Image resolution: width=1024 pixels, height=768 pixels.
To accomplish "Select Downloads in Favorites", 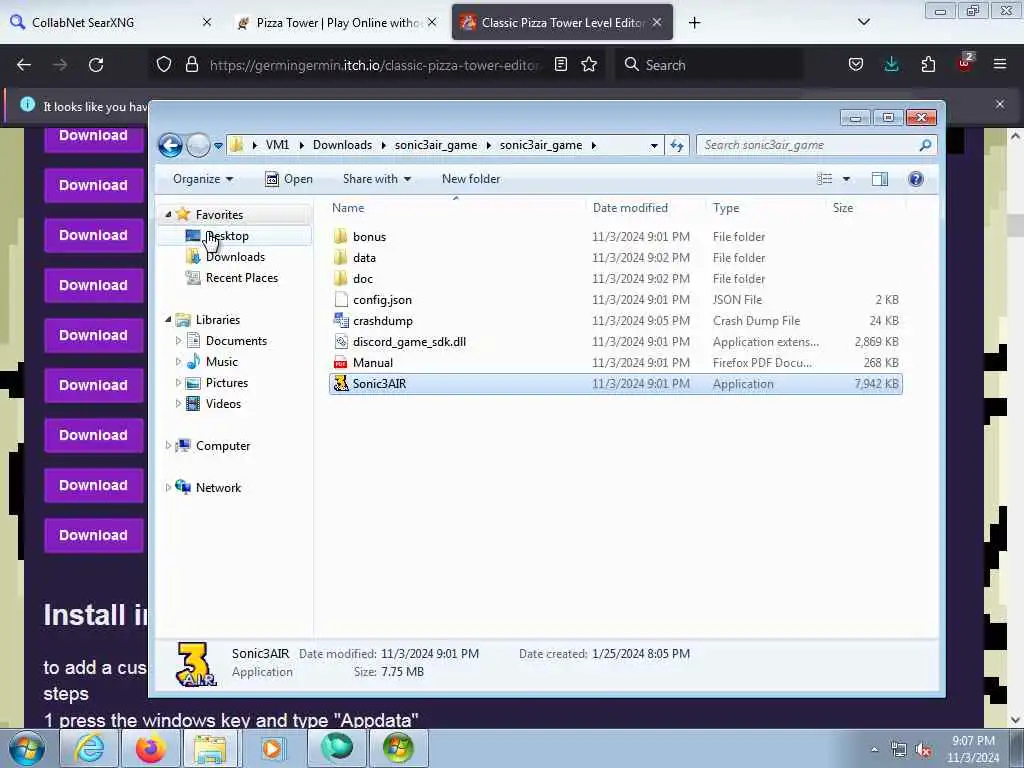I will tap(235, 257).
